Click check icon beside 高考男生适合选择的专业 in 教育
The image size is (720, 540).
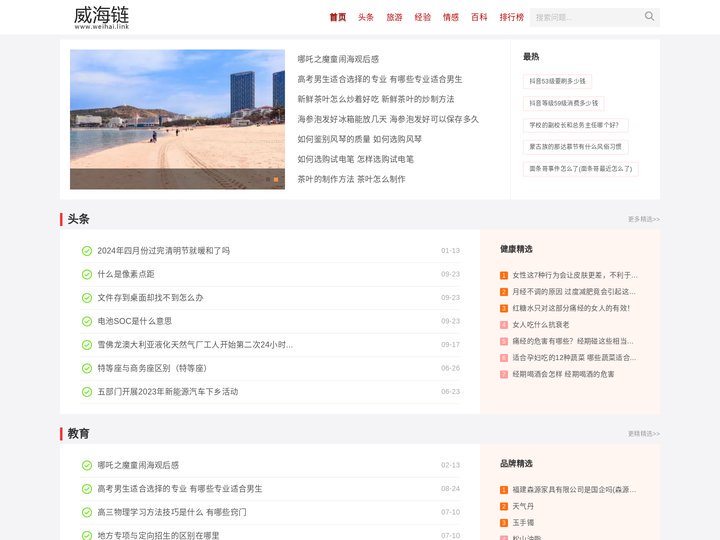[x=87, y=489]
